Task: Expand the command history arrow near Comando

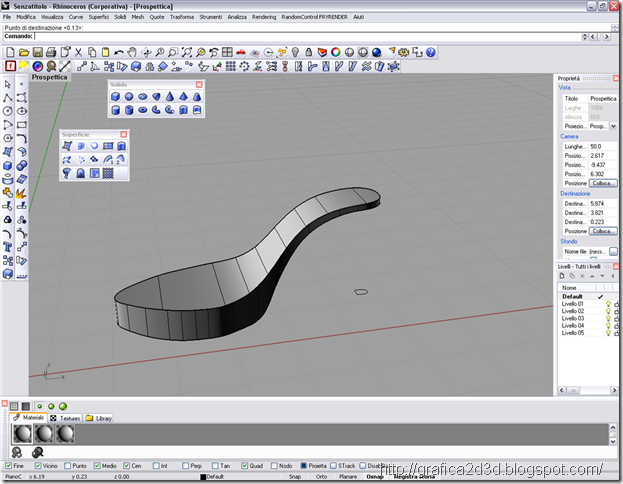Action: (x=584, y=37)
